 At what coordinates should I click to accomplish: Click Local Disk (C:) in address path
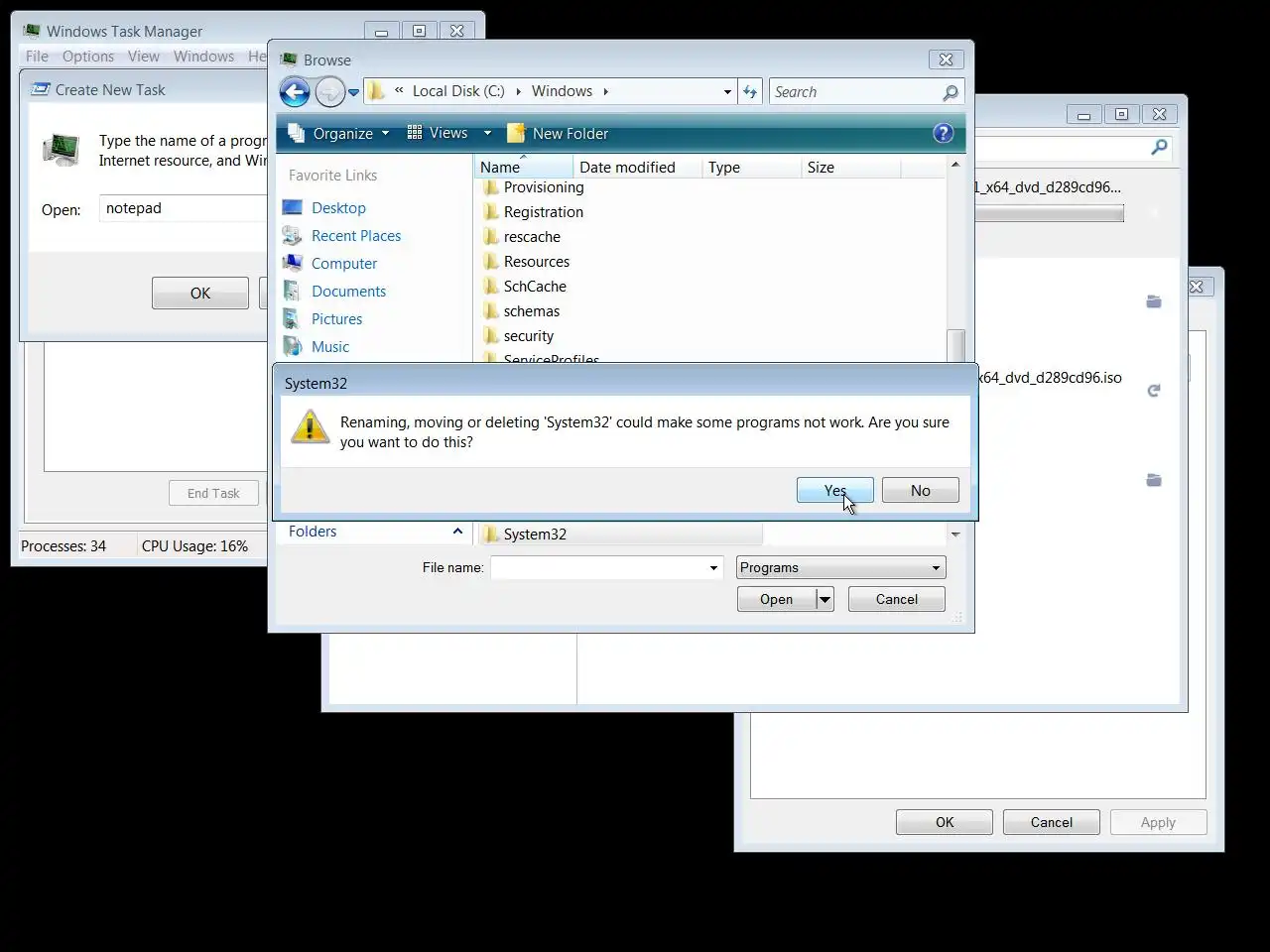[x=458, y=91]
